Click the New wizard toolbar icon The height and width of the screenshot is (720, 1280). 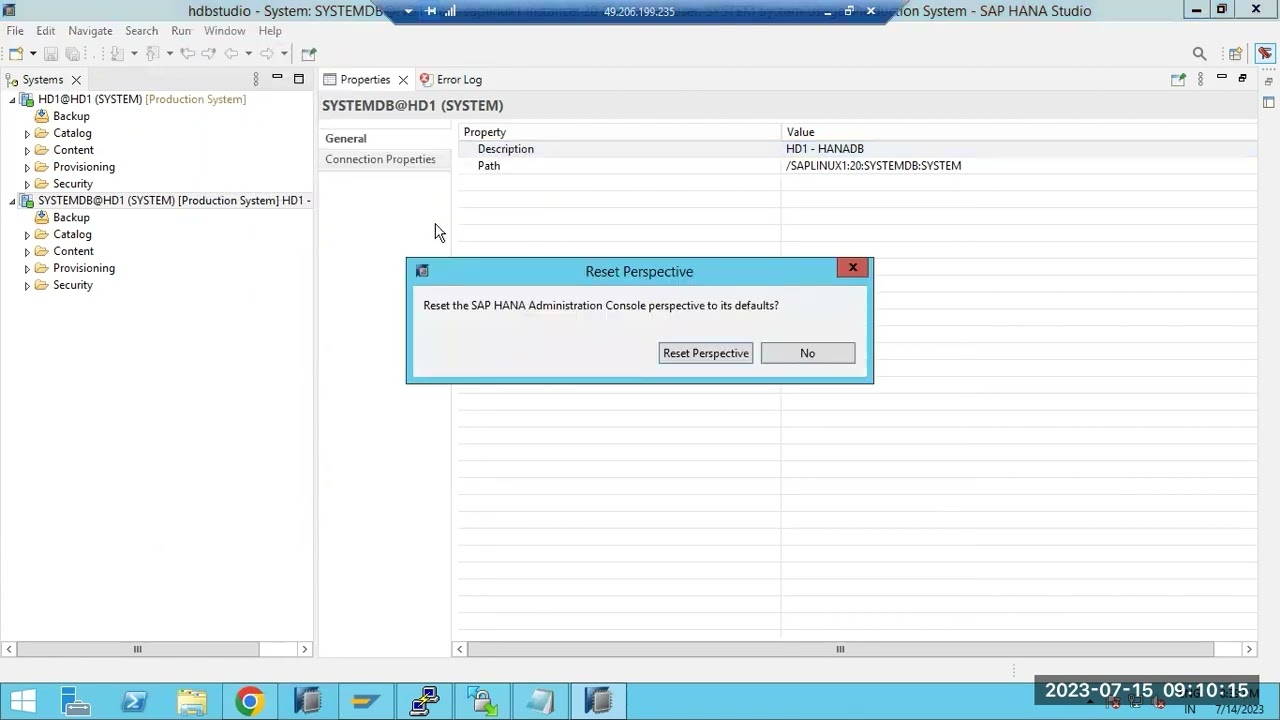[x=16, y=53]
